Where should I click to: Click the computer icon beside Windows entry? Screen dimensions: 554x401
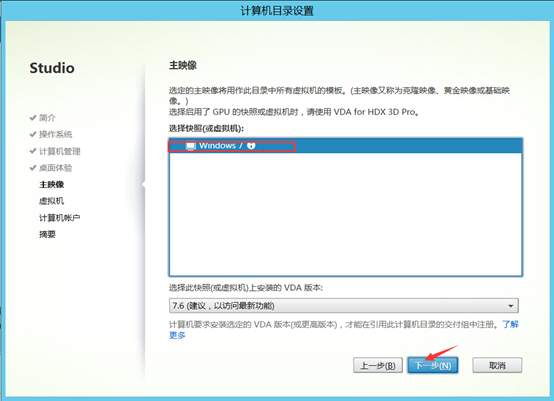(190, 146)
